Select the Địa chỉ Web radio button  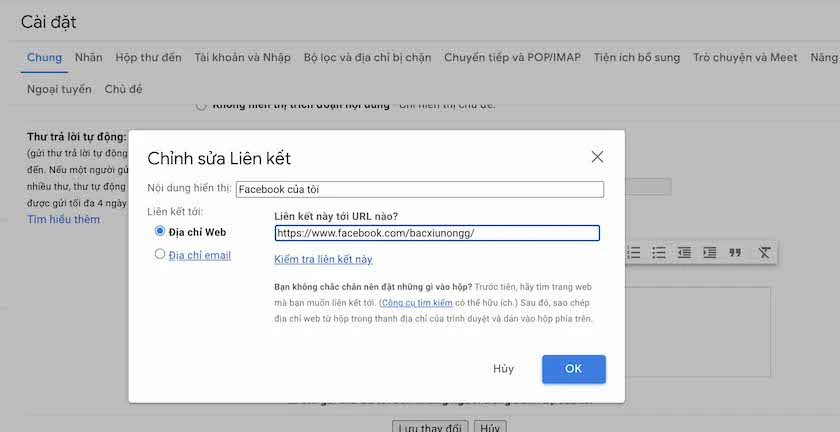[x=160, y=231]
